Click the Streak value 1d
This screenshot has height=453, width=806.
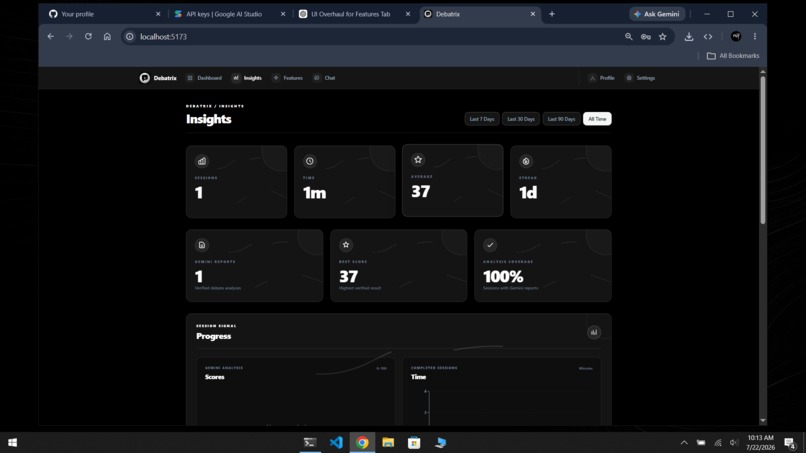(x=528, y=192)
